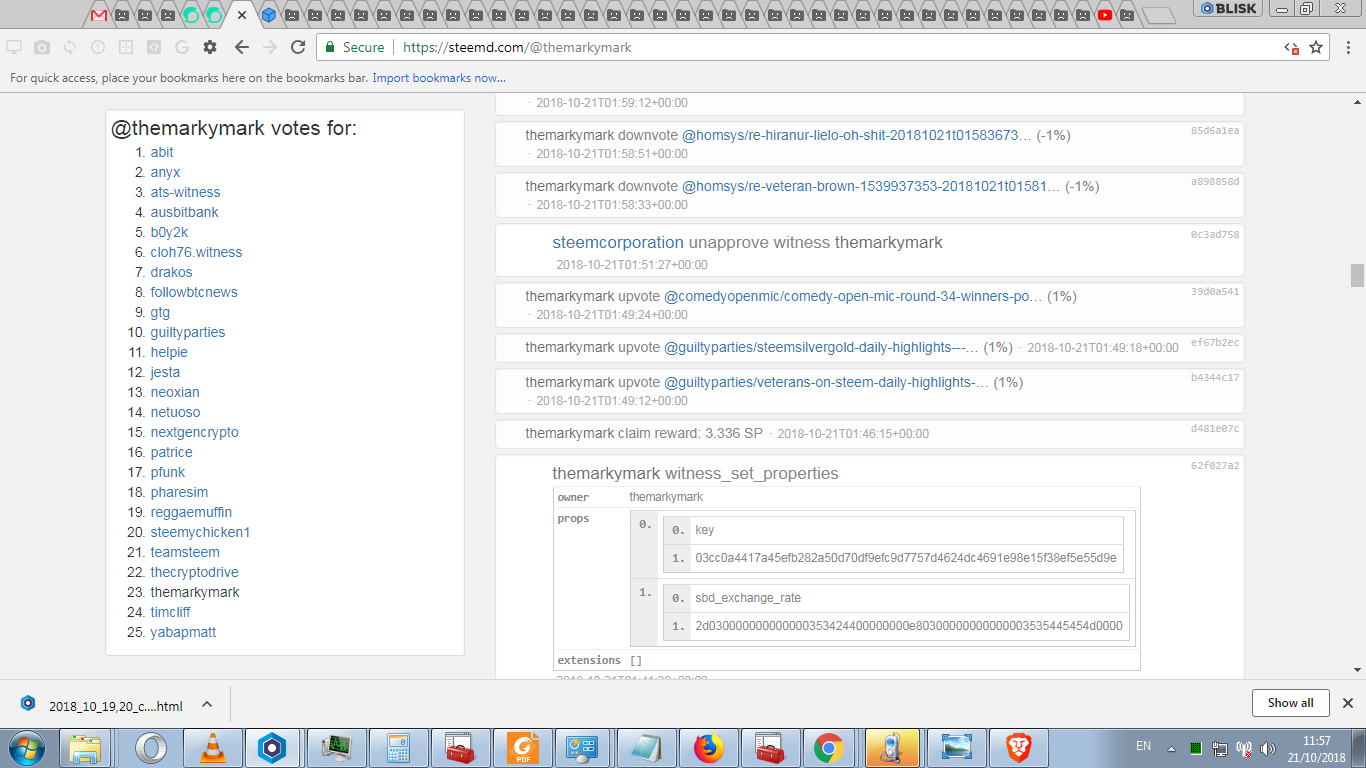Launch Firefox from the taskbar
1366x768 pixels.
coord(707,748)
